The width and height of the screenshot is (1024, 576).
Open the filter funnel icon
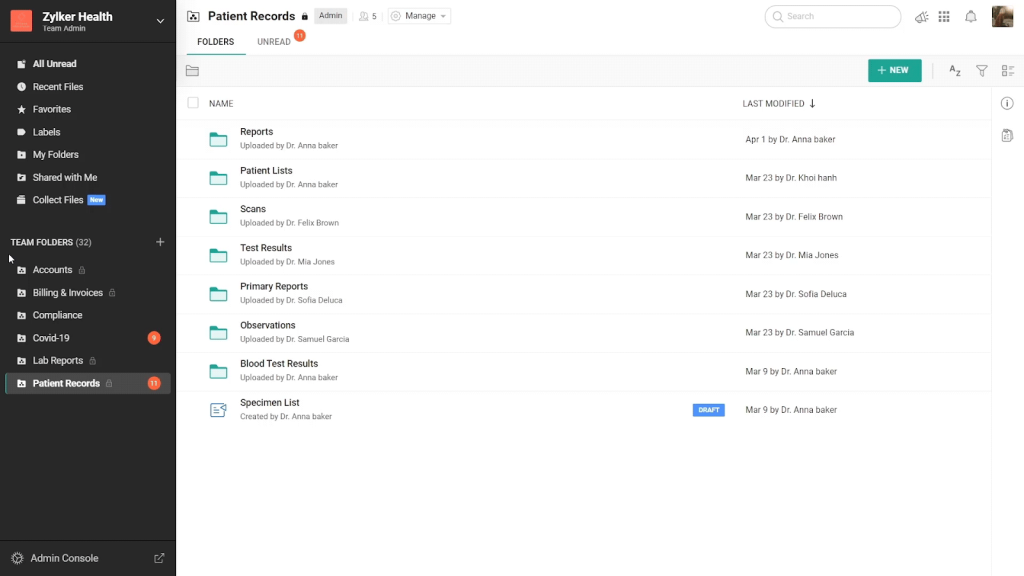[981, 70]
